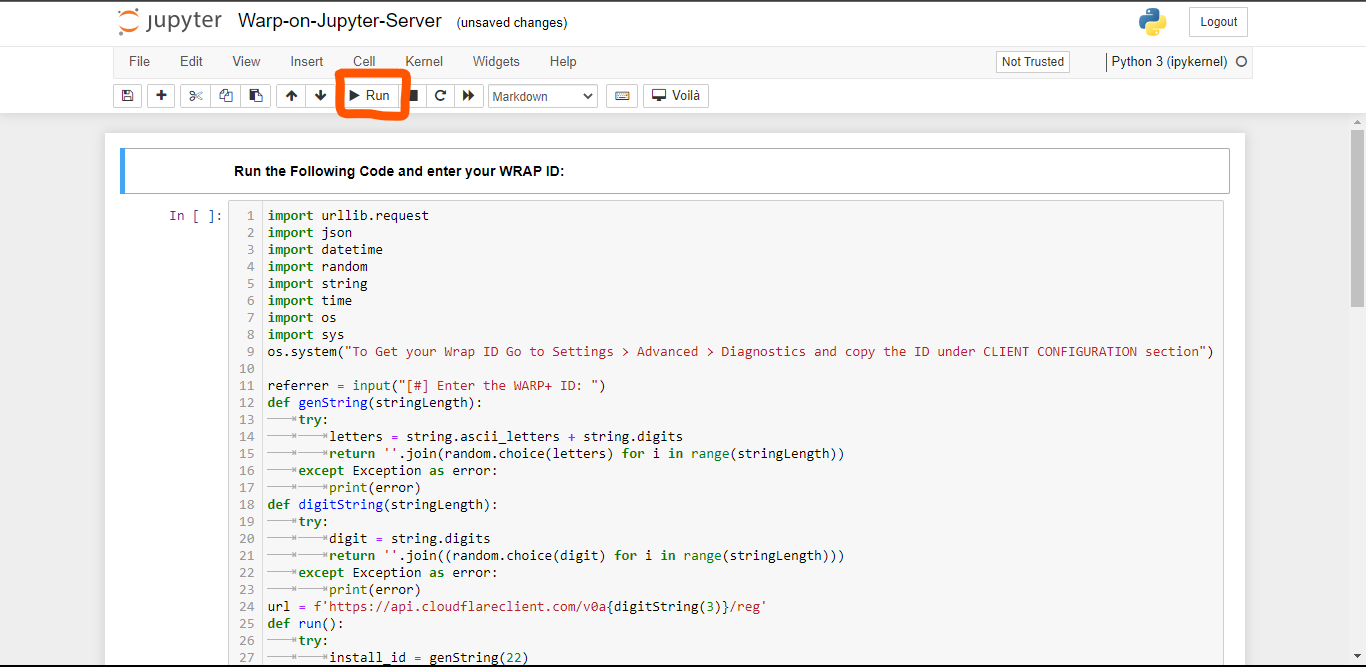Open the Kernel menu
Screen dimensions: 1366x667
click(424, 62)
